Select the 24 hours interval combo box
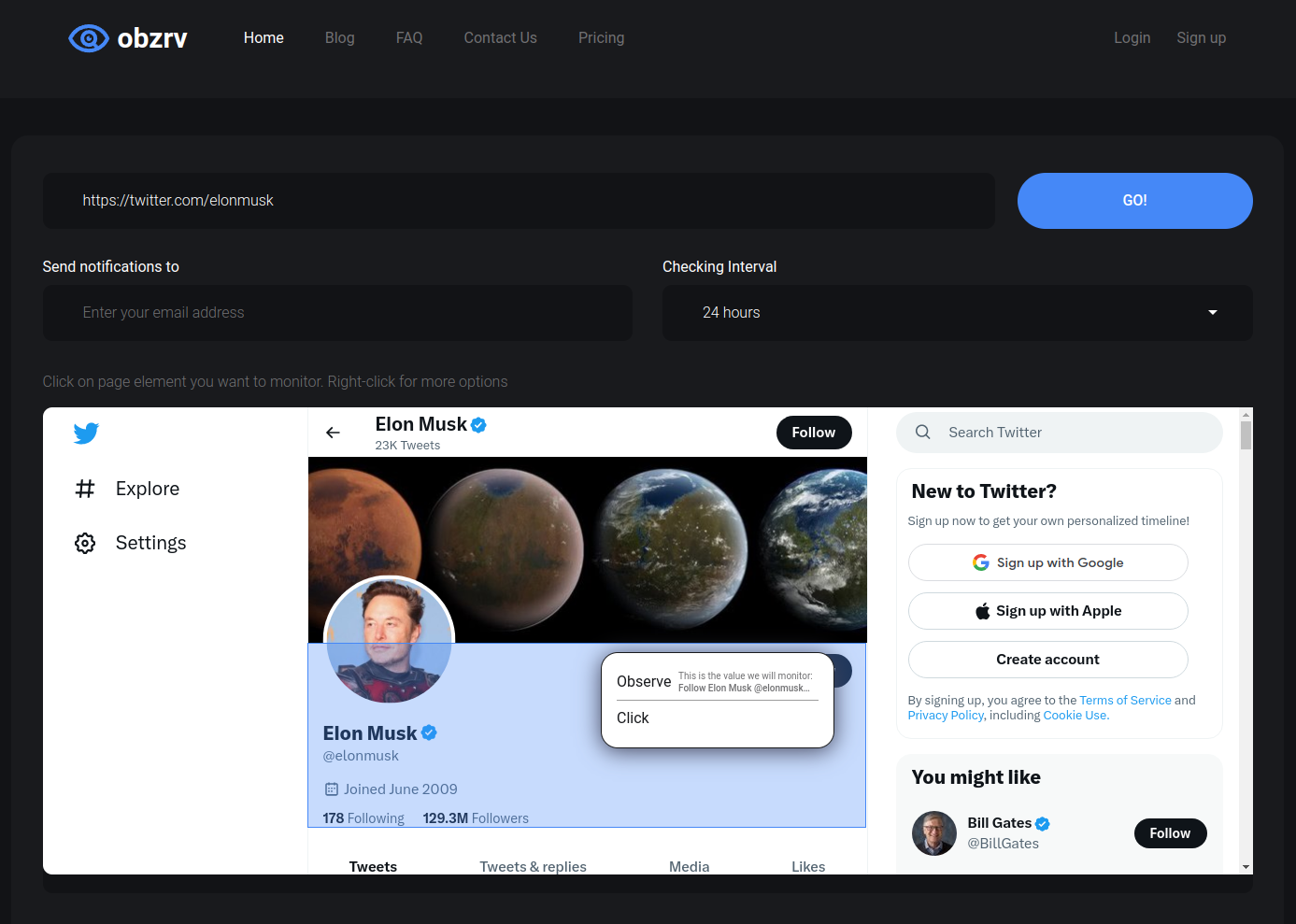The width and height of the screenshot is (1296, 924). [958, 313]
